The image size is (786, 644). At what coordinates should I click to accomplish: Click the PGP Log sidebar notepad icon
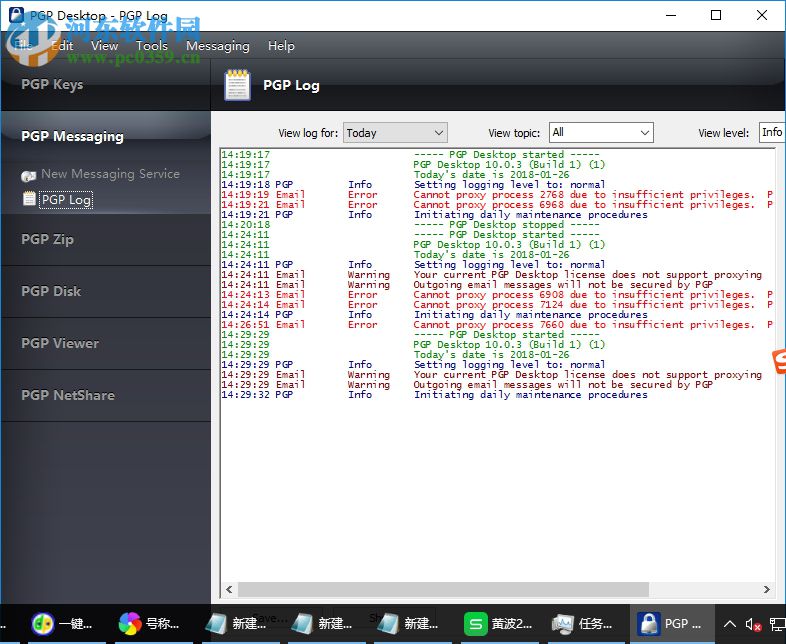[29, 199]
